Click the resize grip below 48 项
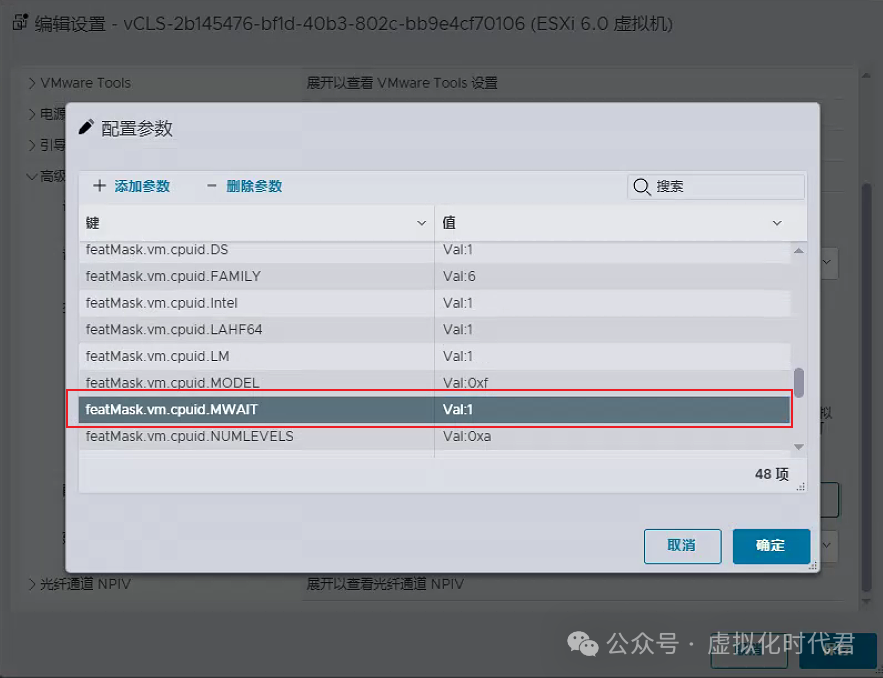883x678 pixels. (x=798, y=488)
